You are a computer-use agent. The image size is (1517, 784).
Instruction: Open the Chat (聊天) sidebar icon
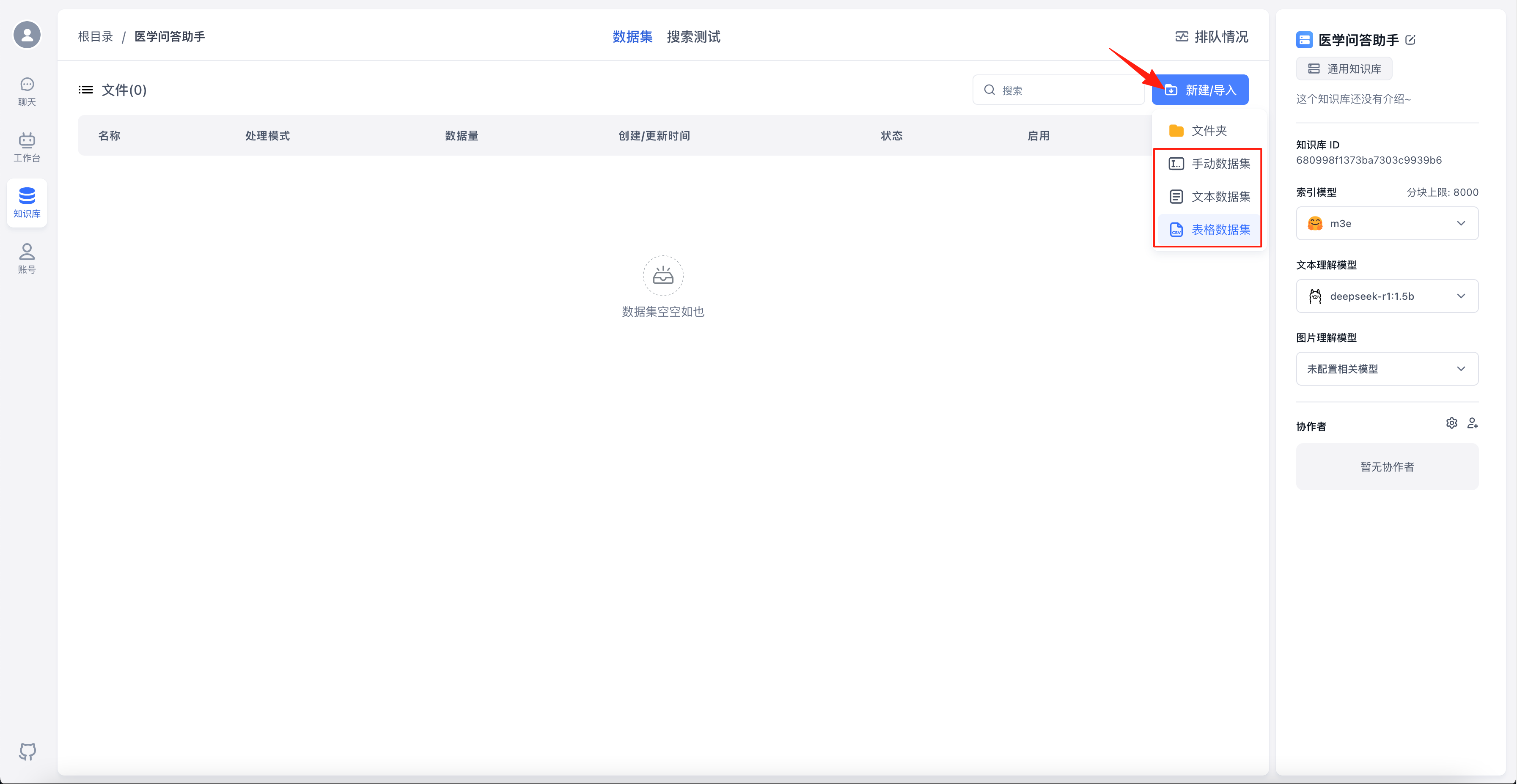coord(27,91)
